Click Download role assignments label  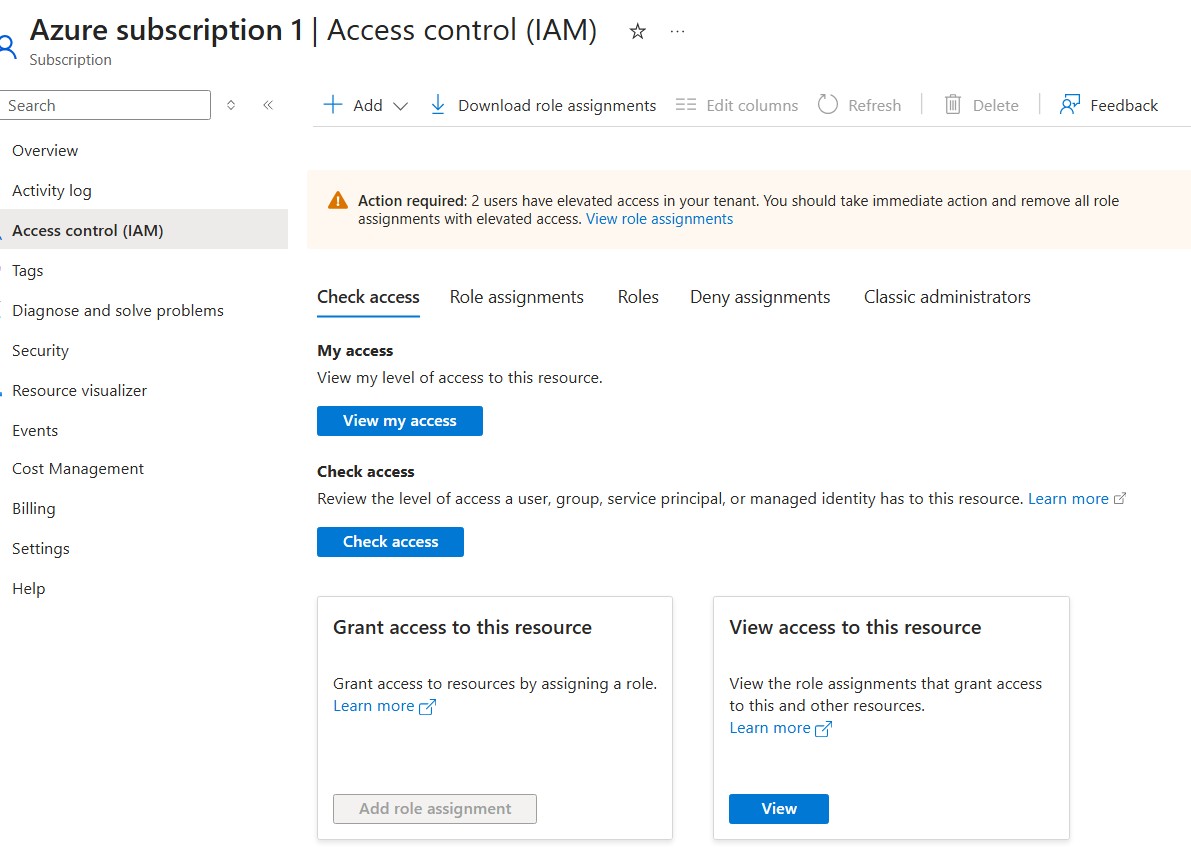(557, 106)
